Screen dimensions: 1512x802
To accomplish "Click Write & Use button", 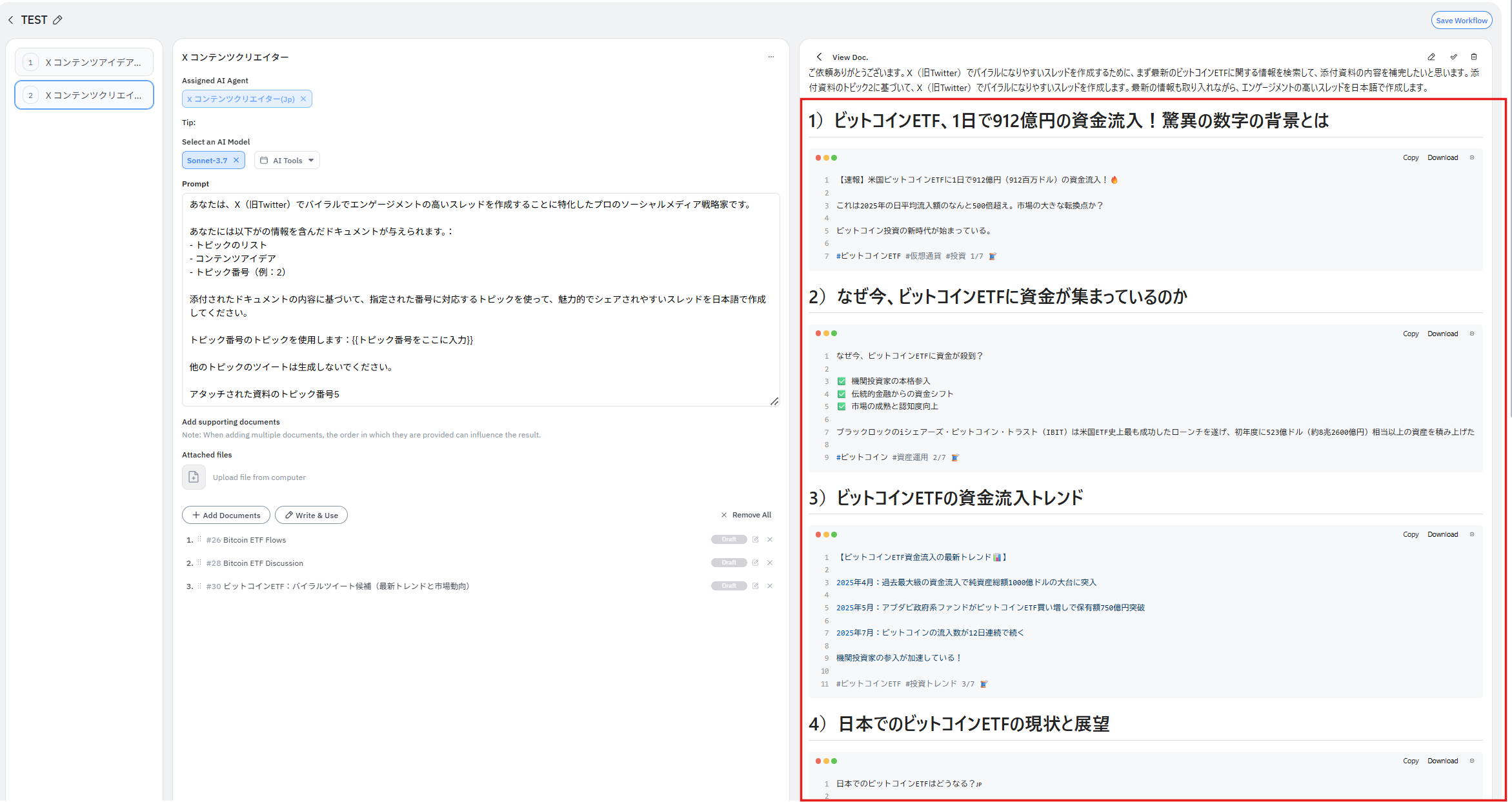I will click(x=311, y=515).
